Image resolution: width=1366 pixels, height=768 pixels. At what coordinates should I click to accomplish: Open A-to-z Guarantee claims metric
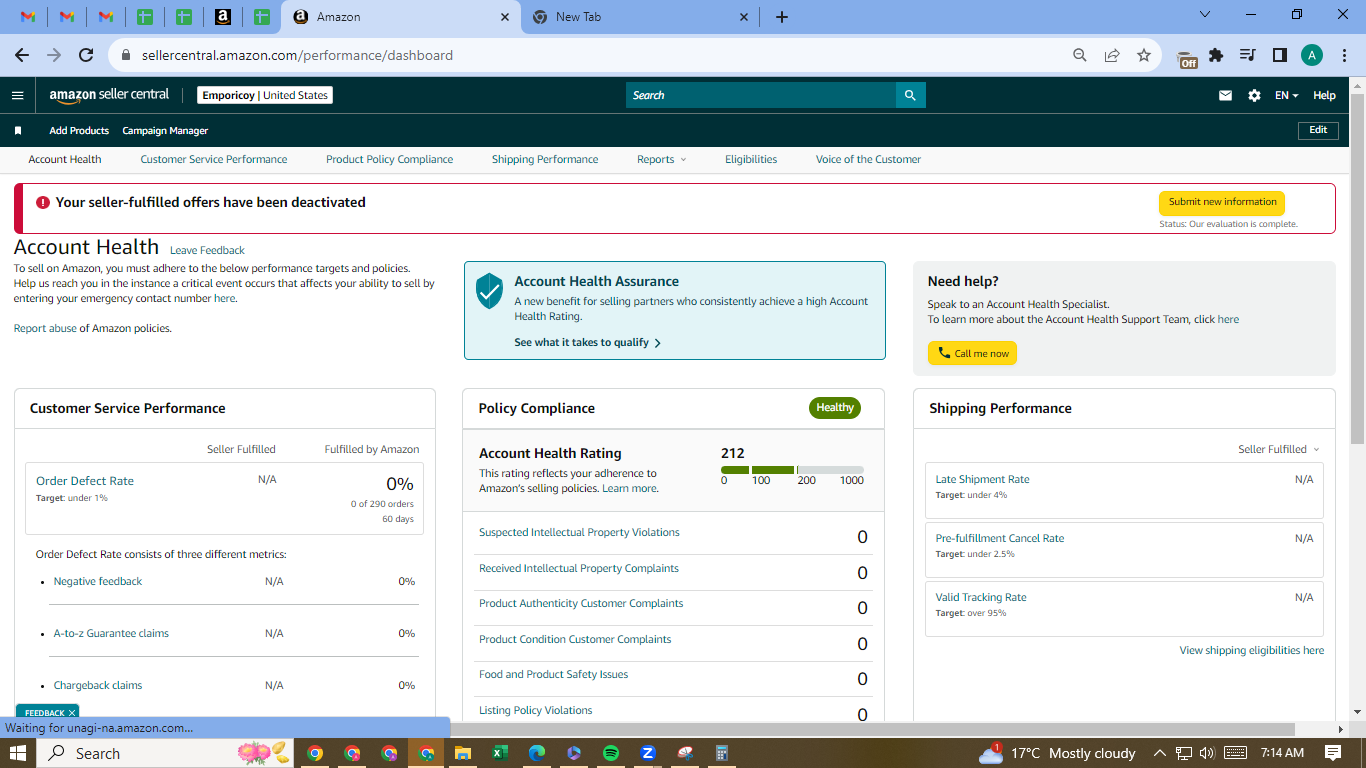[x=111, y=633]
